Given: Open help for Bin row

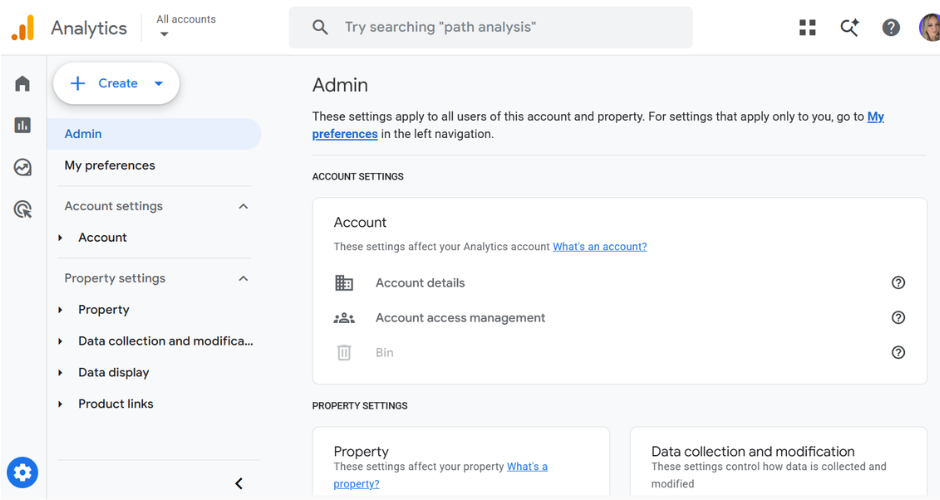Looking at the screenshot, I should 898,353.
